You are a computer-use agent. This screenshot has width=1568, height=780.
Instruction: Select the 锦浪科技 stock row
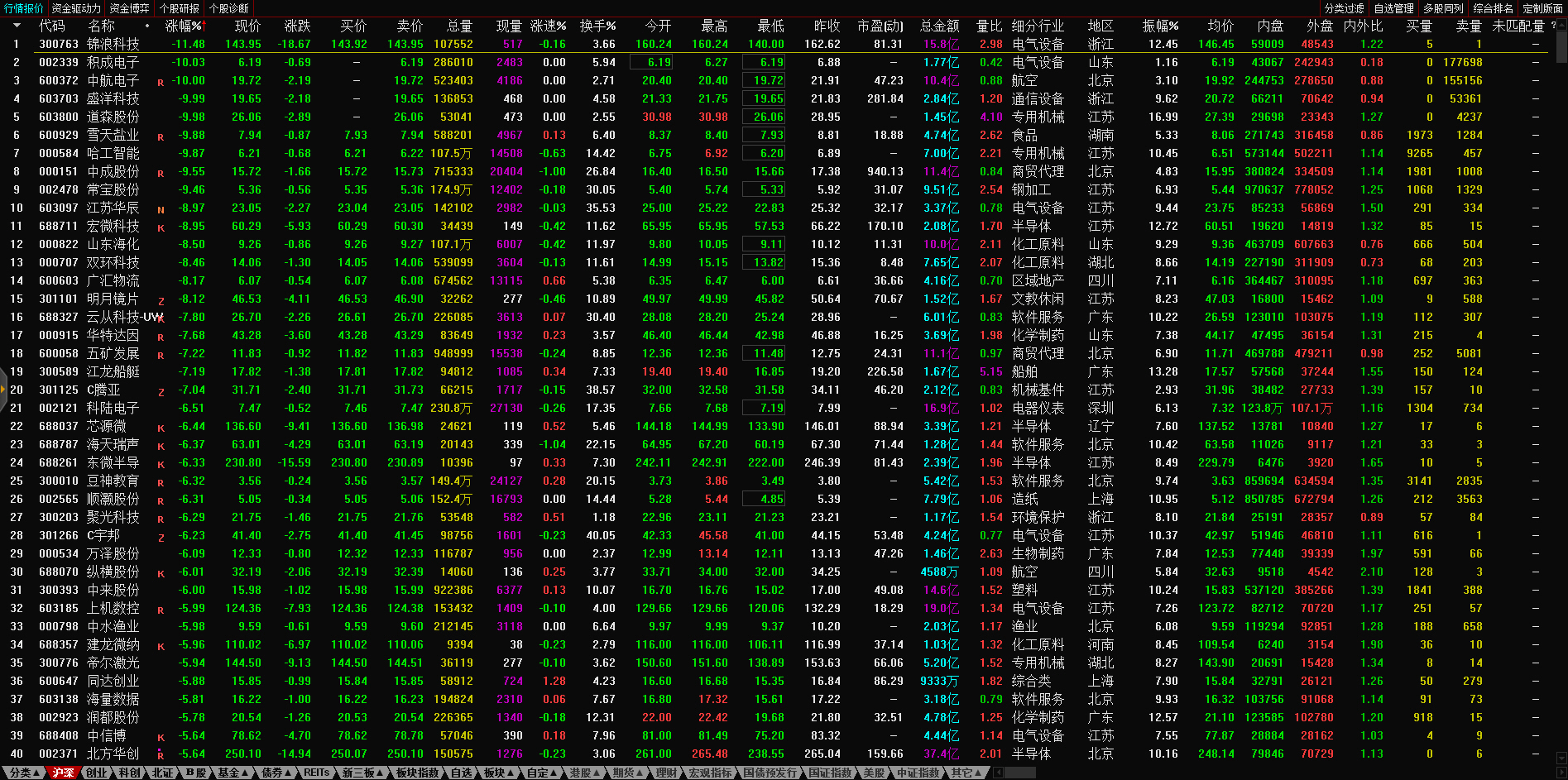click(113, 44)
